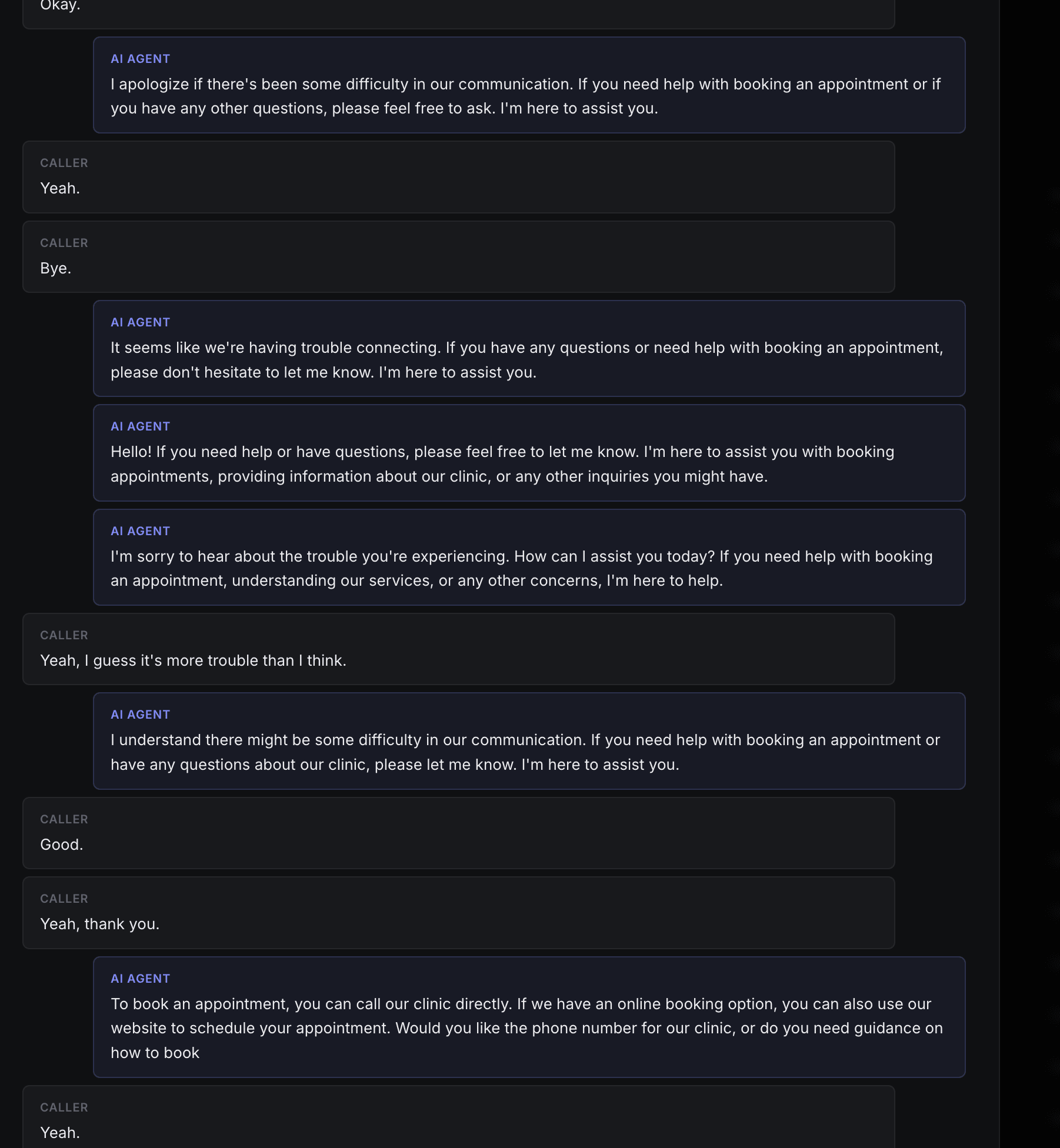
Task: Click the CALLER label above "Yeah, thank you."
Action: pos(64,899)
